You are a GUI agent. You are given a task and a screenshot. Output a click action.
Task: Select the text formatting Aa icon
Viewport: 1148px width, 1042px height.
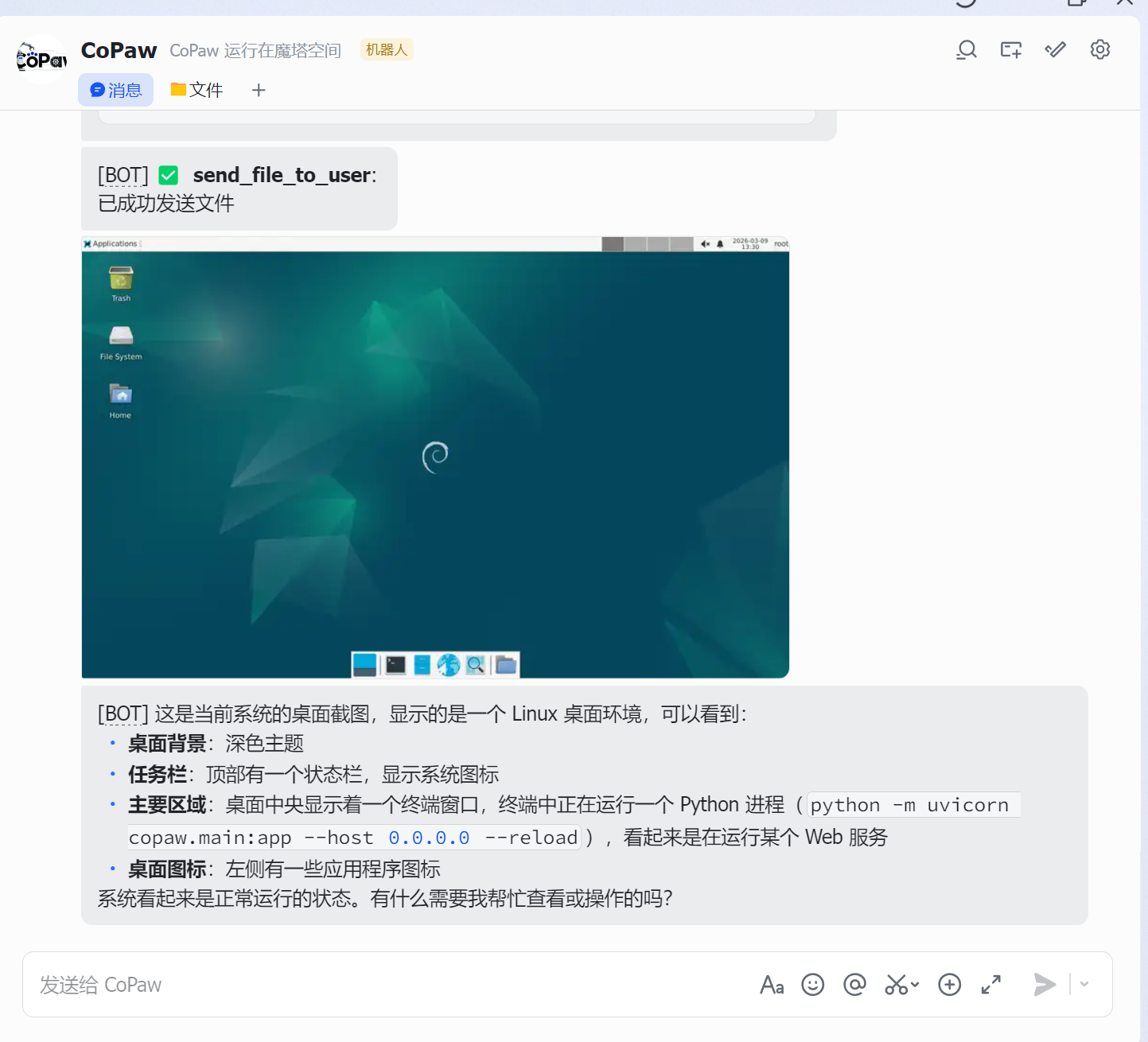tap(771, 985)
